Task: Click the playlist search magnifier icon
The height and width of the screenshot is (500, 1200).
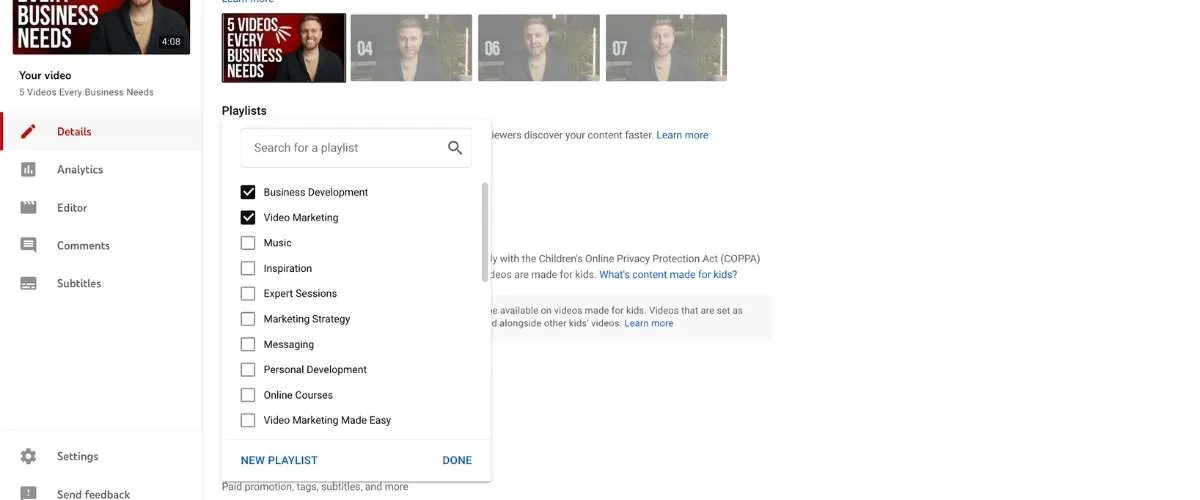Action: [455, 147]
